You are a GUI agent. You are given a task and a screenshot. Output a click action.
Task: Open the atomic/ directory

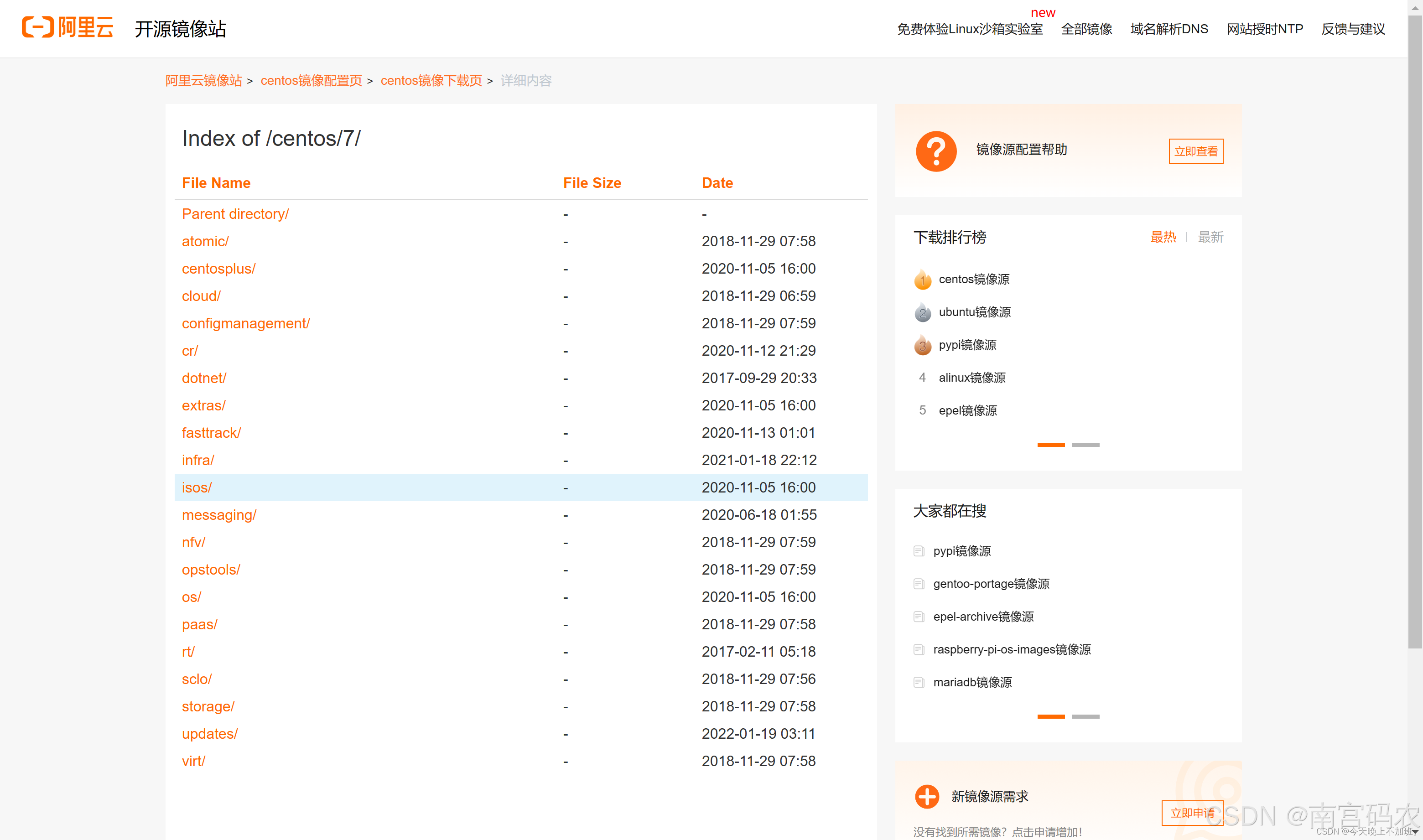[205, 241]
